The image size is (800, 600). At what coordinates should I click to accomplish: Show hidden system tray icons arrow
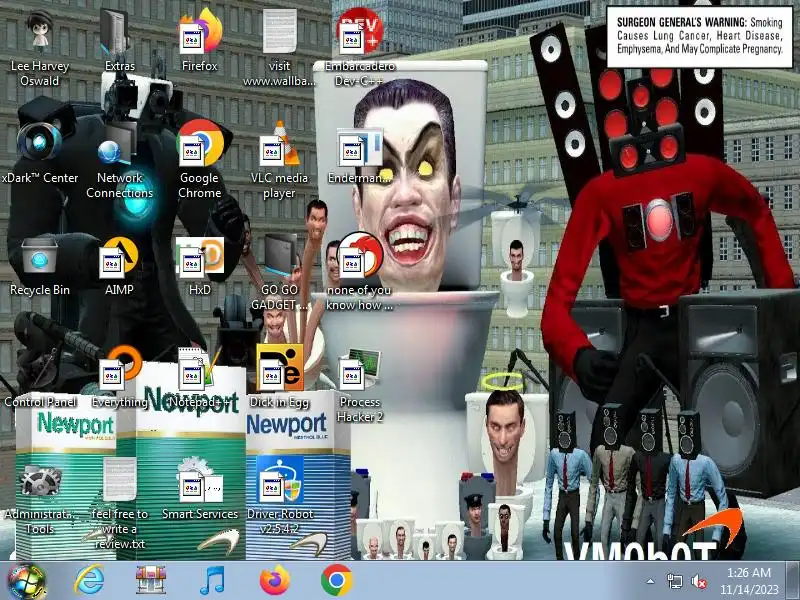click(x=651, y=581)
